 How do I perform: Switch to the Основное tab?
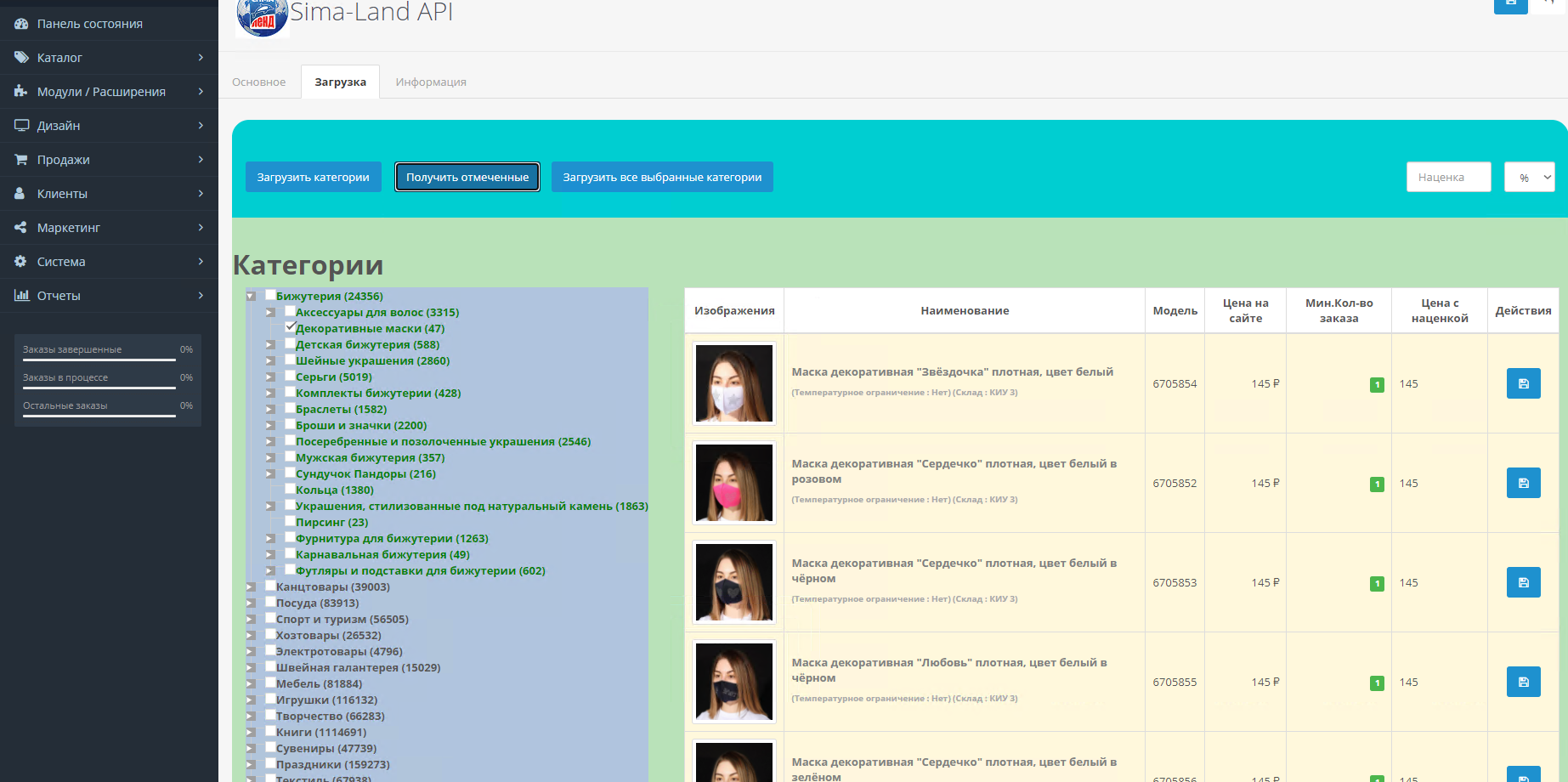click(x=258, y=82)
